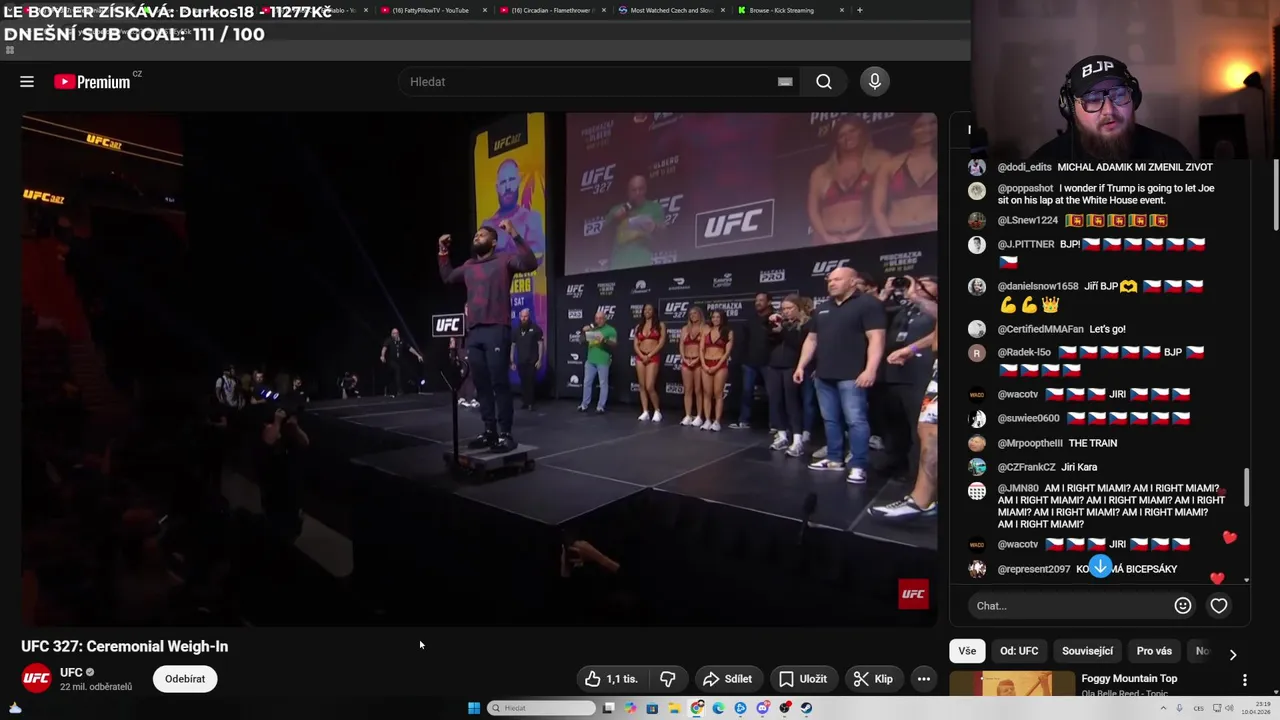Open the UFC channel avatar
Image resolution: width=1280 pixels, height=720 pixels.
tap(37, 679)
